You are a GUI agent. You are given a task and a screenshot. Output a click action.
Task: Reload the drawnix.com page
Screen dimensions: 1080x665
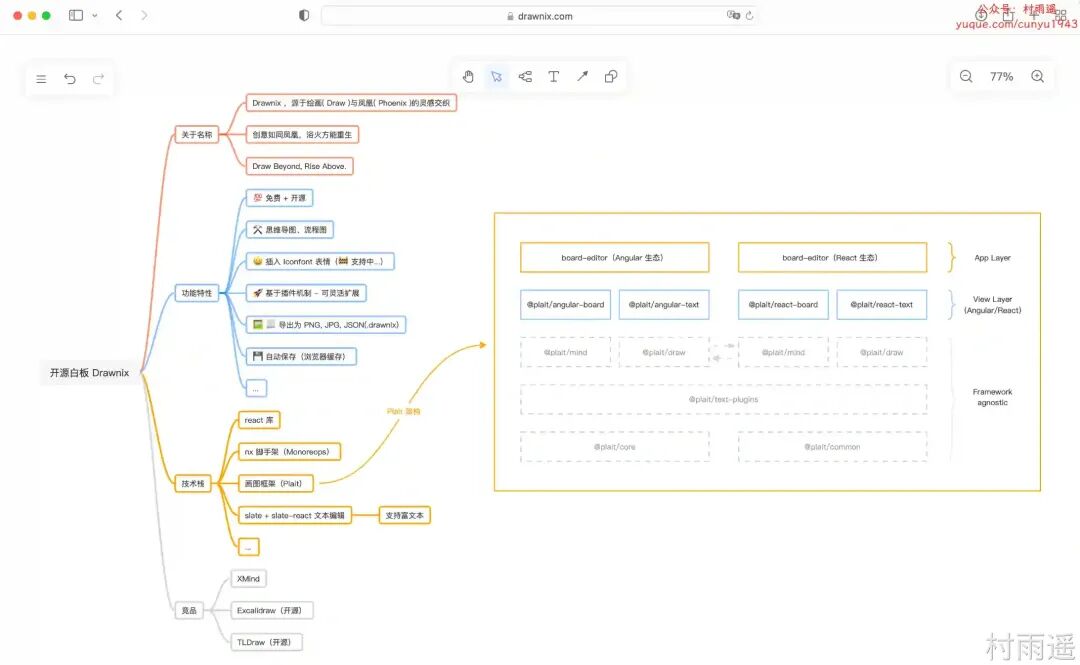point(749,15)
